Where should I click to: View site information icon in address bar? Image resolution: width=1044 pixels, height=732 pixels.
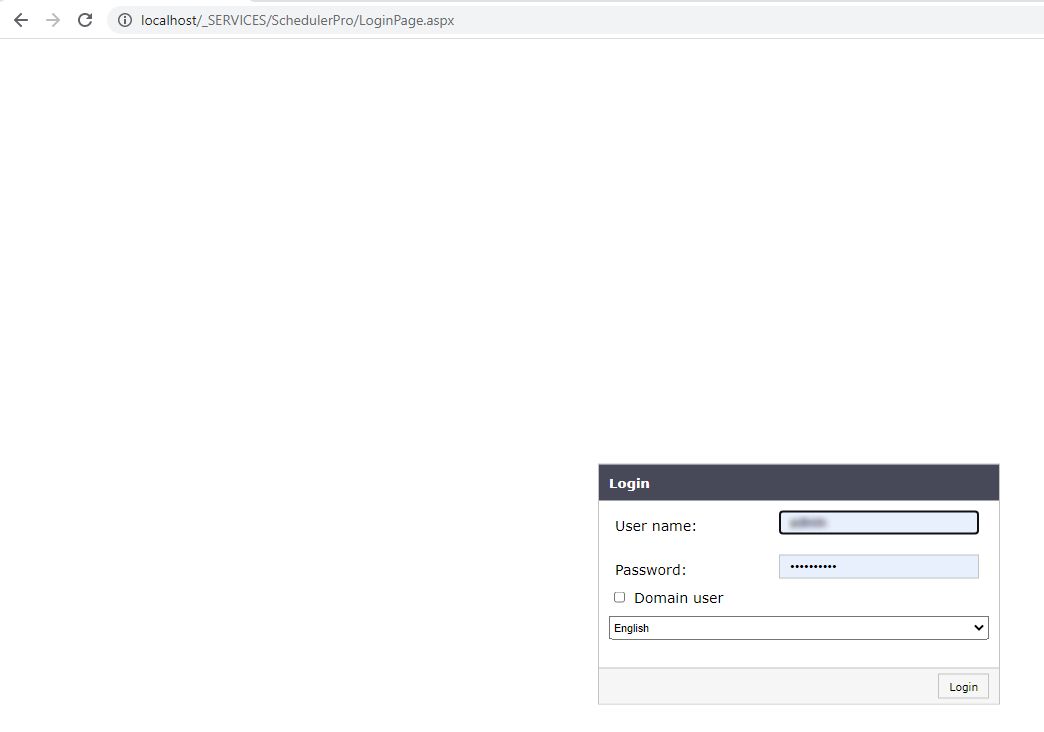125,20
